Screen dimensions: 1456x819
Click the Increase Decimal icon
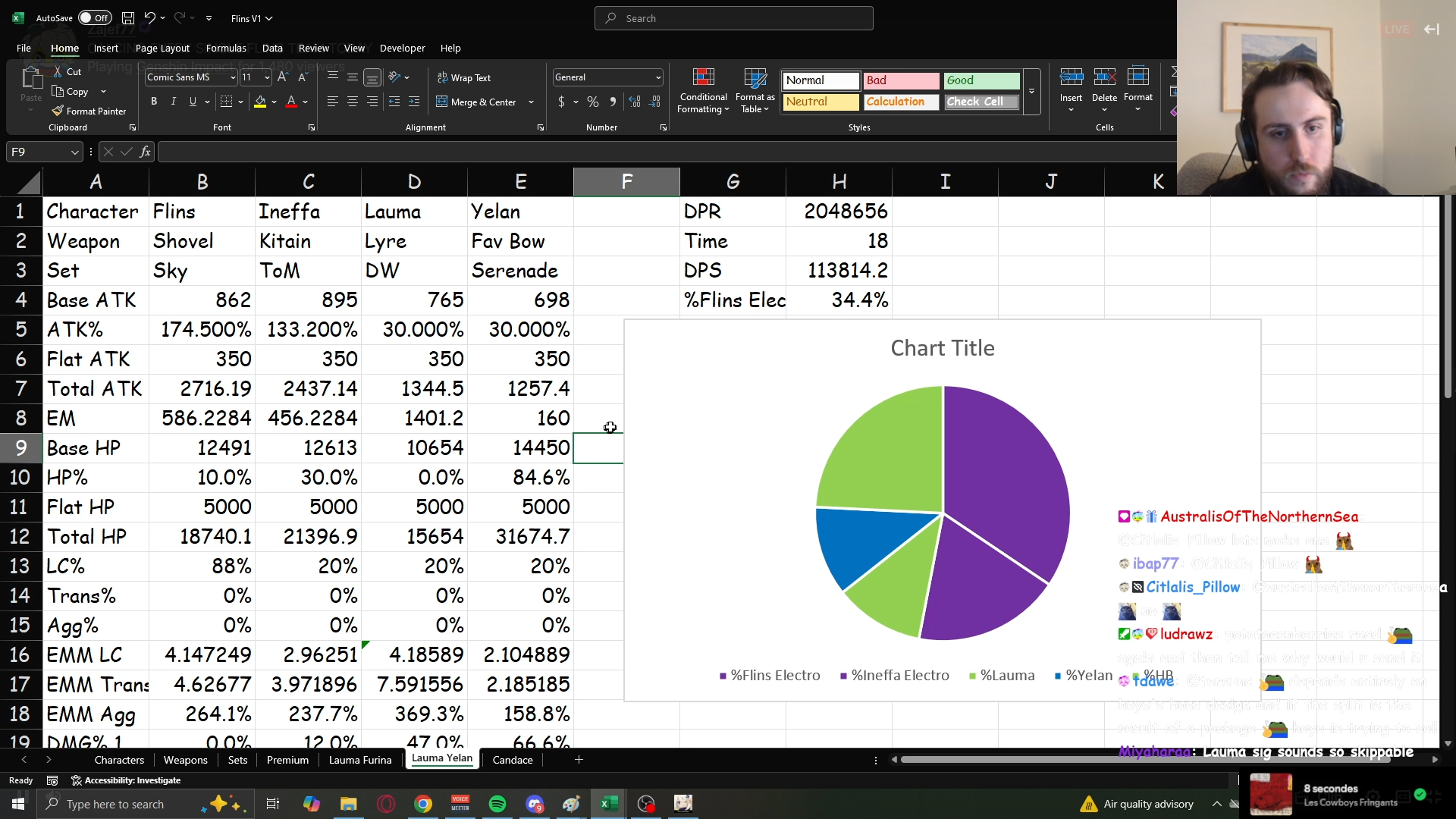click(635, 102)
